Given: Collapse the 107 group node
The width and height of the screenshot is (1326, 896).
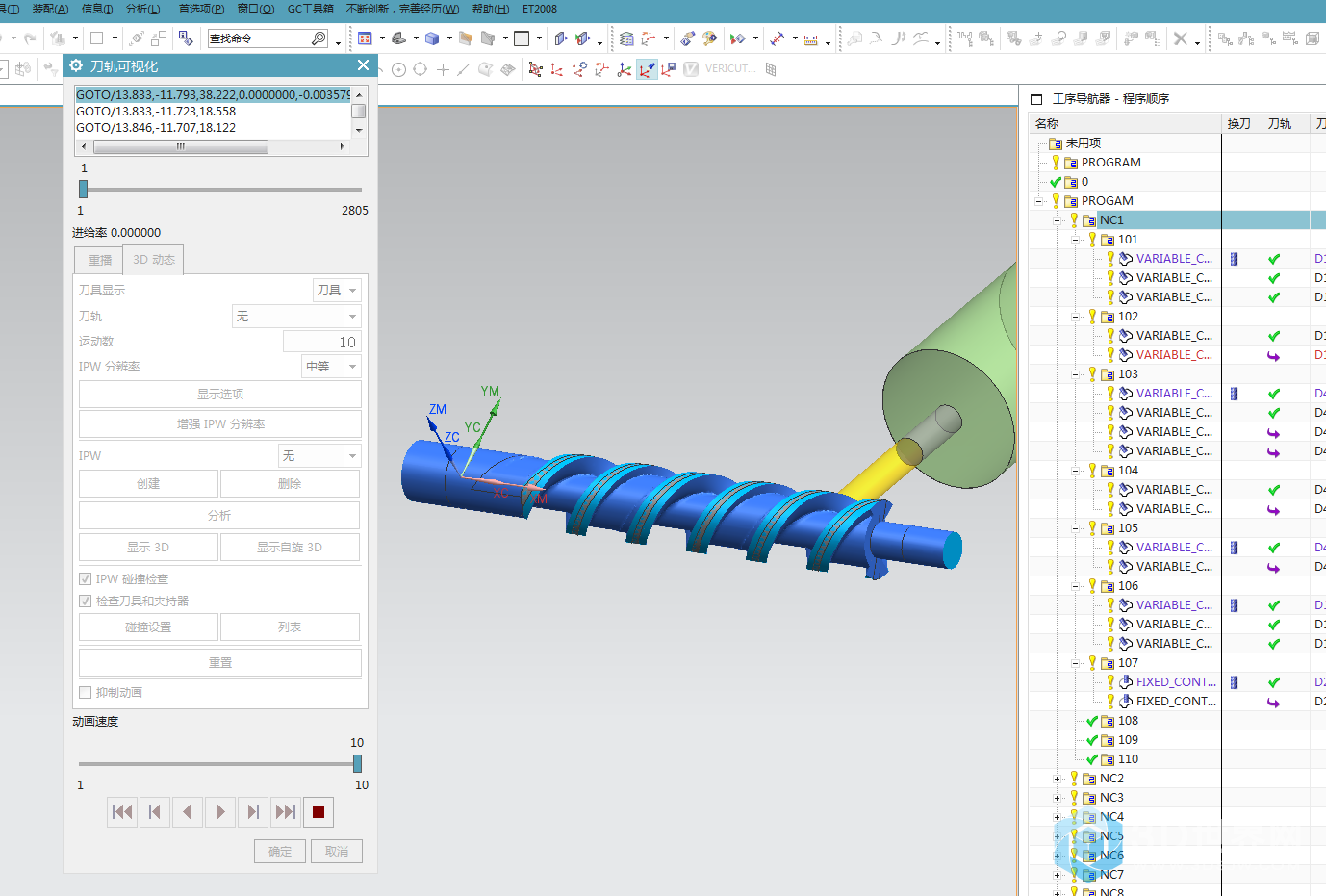Looking at the screenshot, I should tap(1076, 663).
